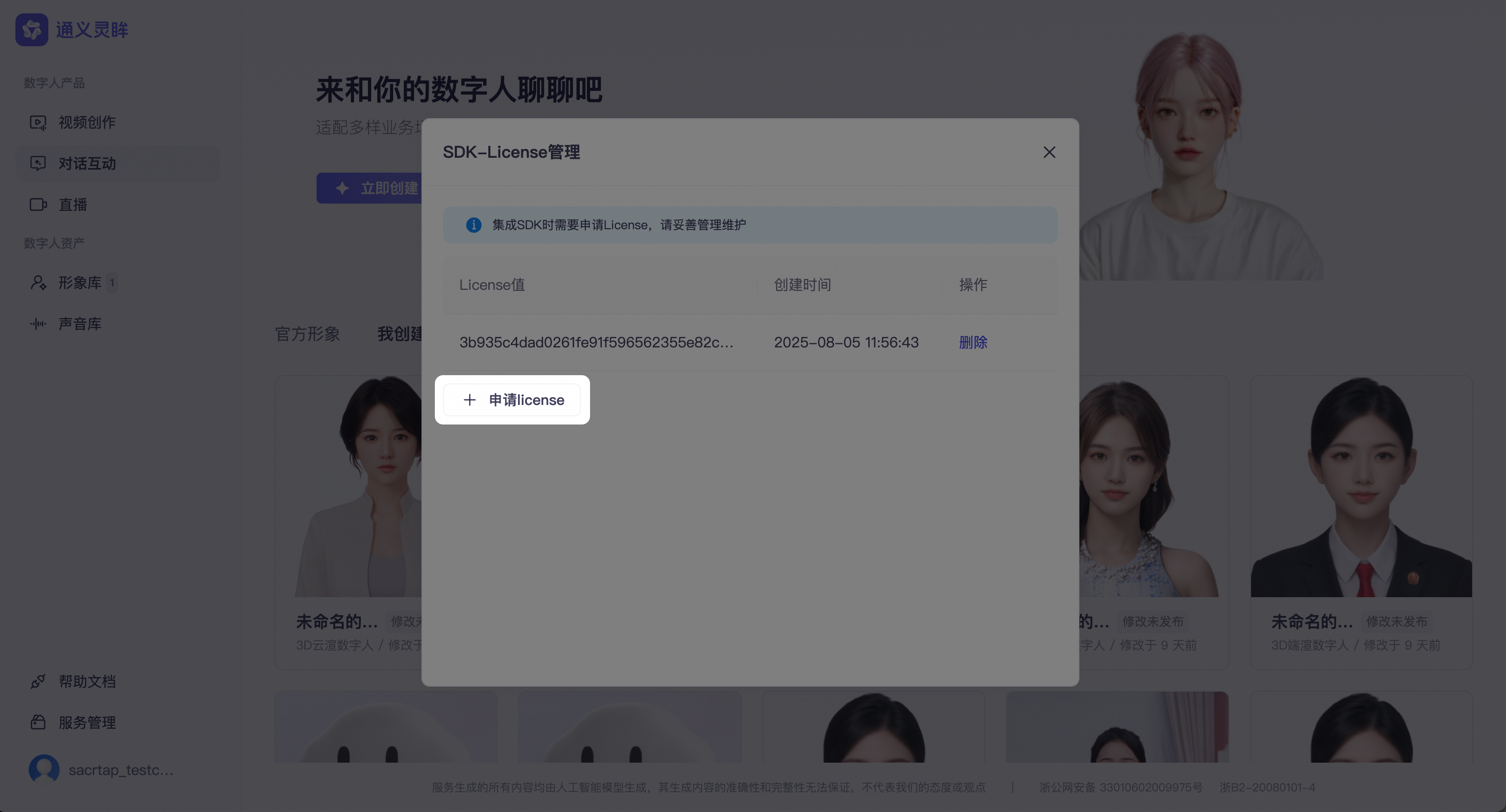
Task: Click the license value 3b935c4dad0261fe...
Action: point(596,343)
